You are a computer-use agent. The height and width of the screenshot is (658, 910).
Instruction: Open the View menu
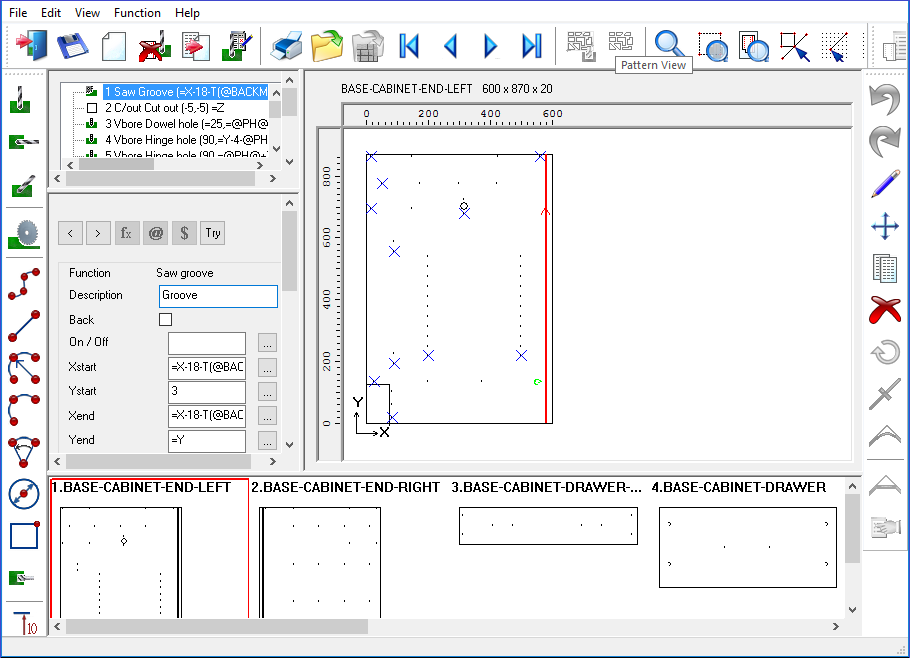pos(88,13)
